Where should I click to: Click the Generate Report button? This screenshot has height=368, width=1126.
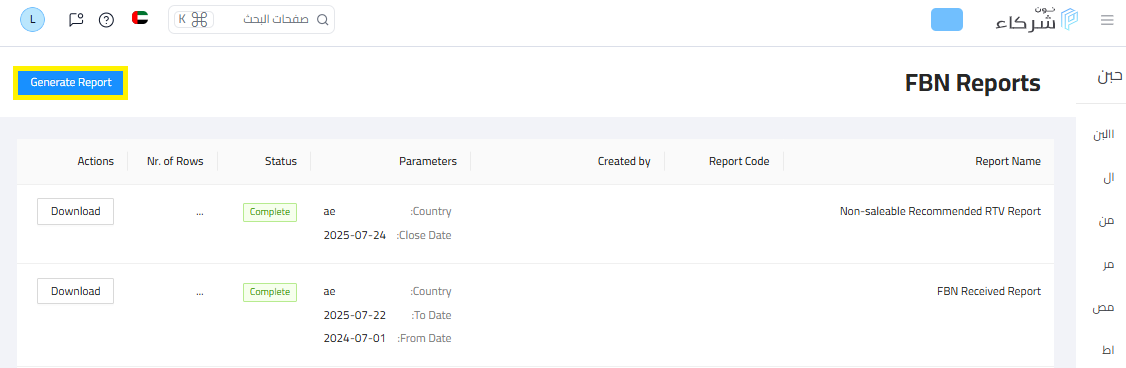click(71, 83)
